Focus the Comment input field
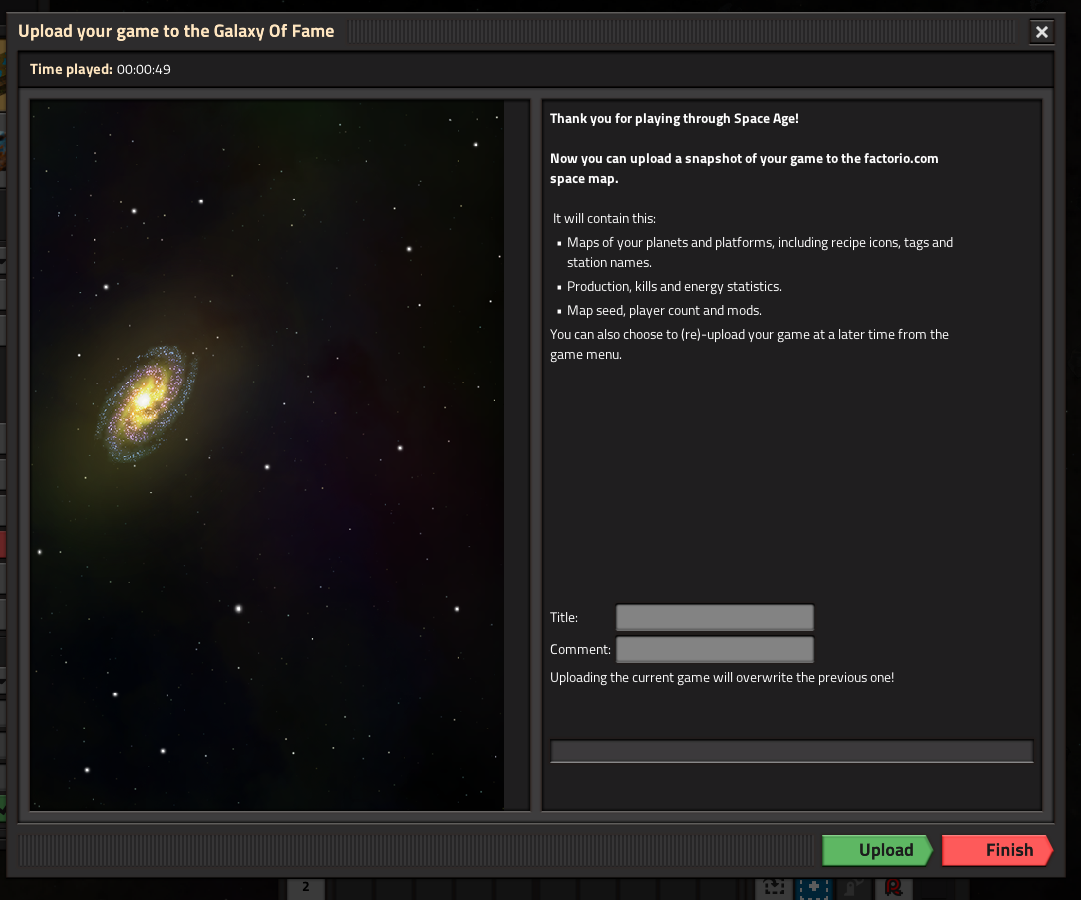Viewport: 1081px width, 900px height. pos(714,649)
